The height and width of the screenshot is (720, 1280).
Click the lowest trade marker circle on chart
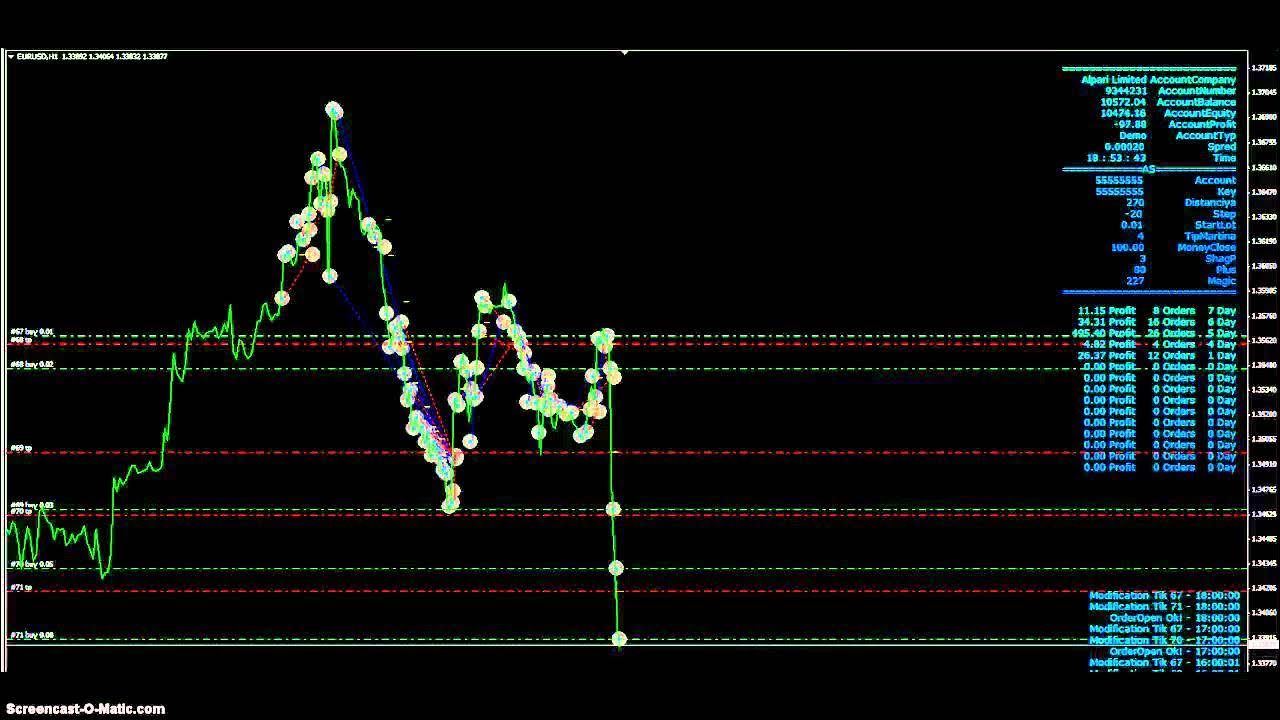[x=619, y=639]
